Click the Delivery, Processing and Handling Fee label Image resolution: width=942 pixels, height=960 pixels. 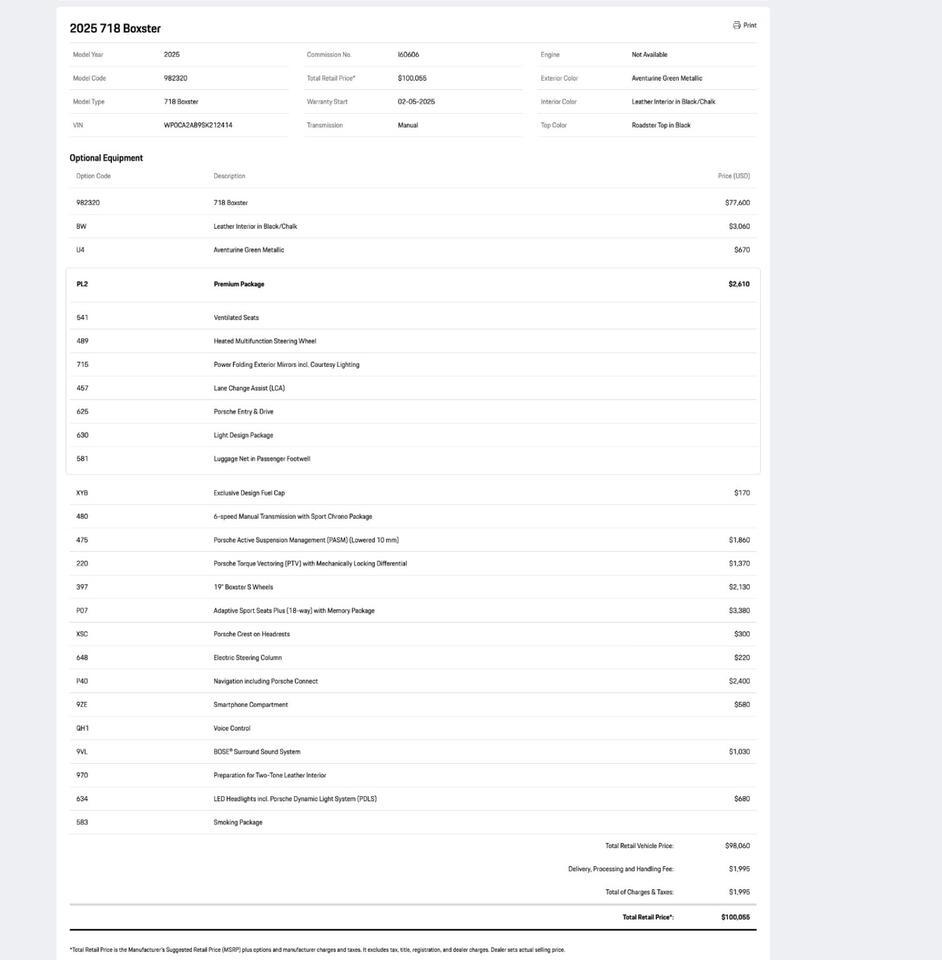(621, 869)
